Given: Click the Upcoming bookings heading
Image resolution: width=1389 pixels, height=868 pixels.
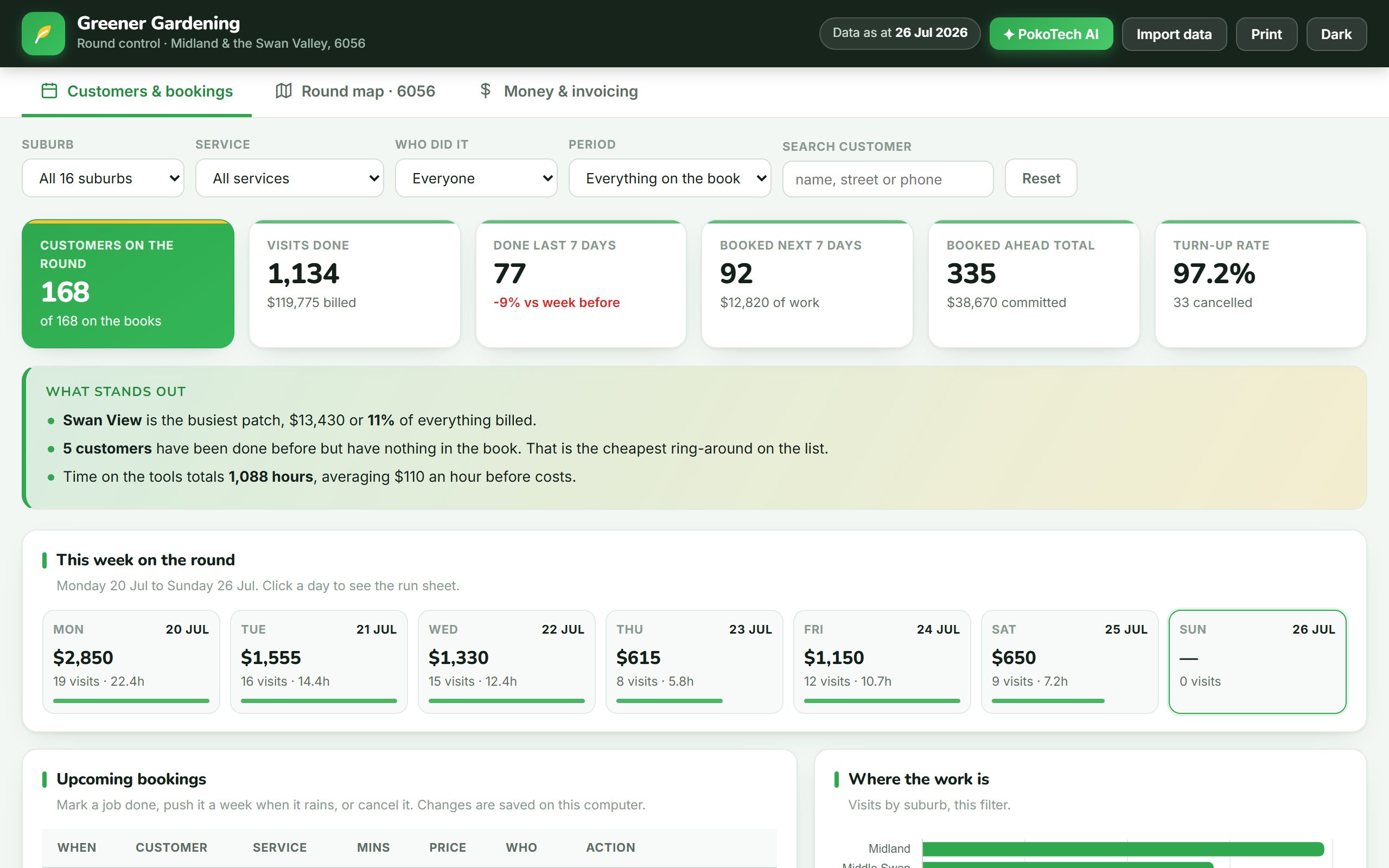Looking at the screenshot, I should [x=131, y=779].
